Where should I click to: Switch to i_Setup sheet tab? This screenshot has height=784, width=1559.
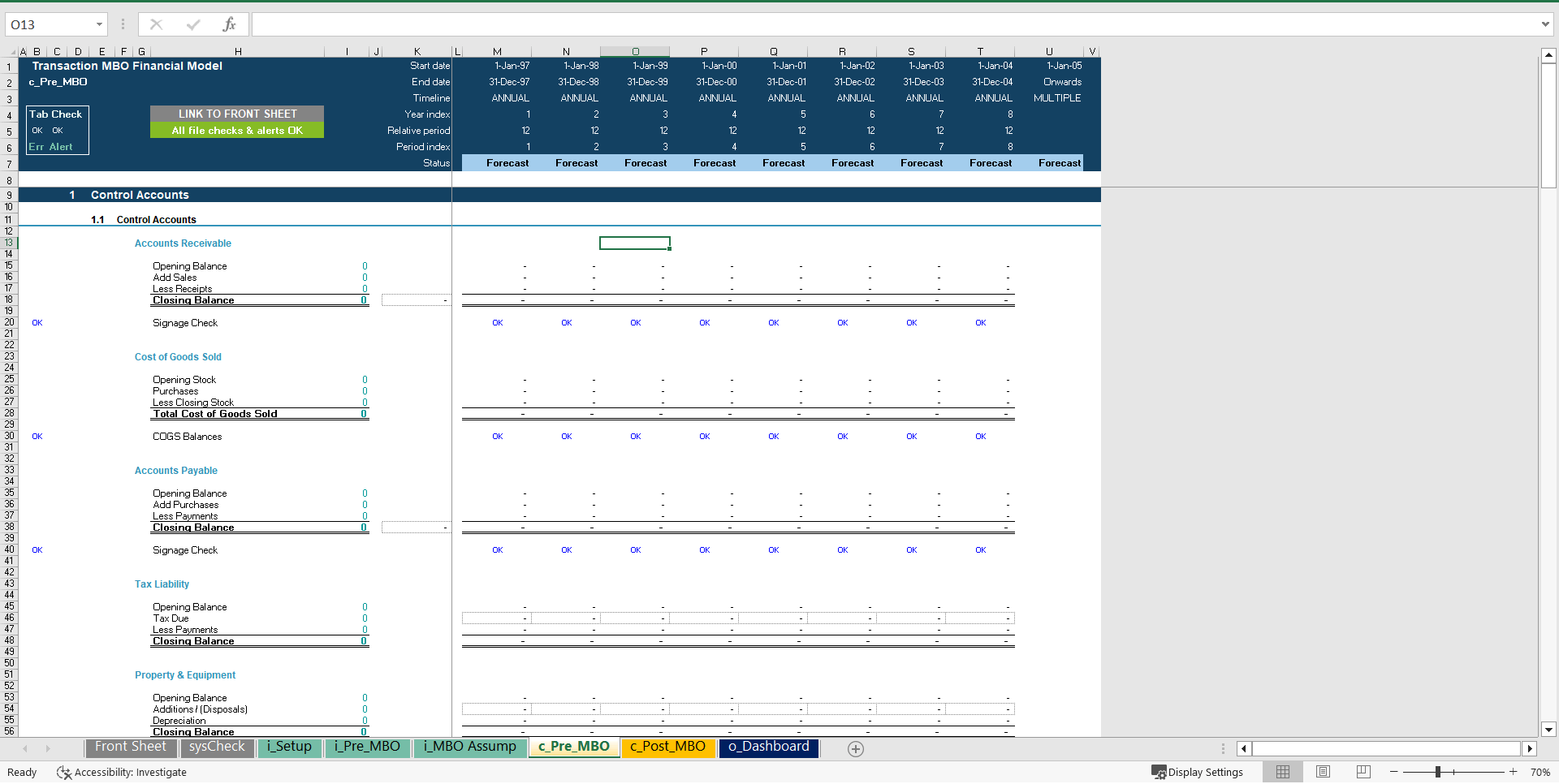[x=290, y=747]
